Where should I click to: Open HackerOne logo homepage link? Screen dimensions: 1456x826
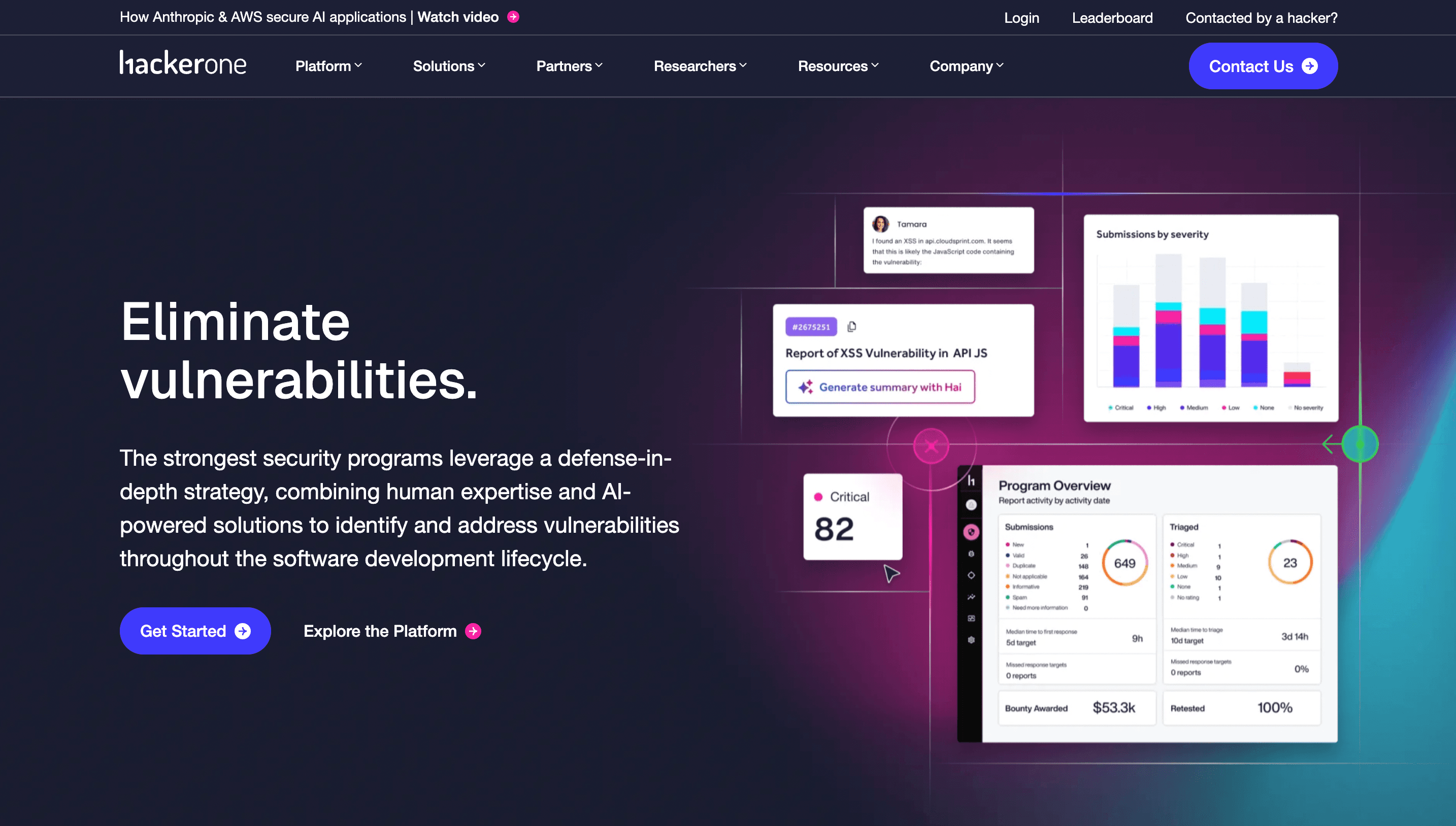tap(183, 62)
